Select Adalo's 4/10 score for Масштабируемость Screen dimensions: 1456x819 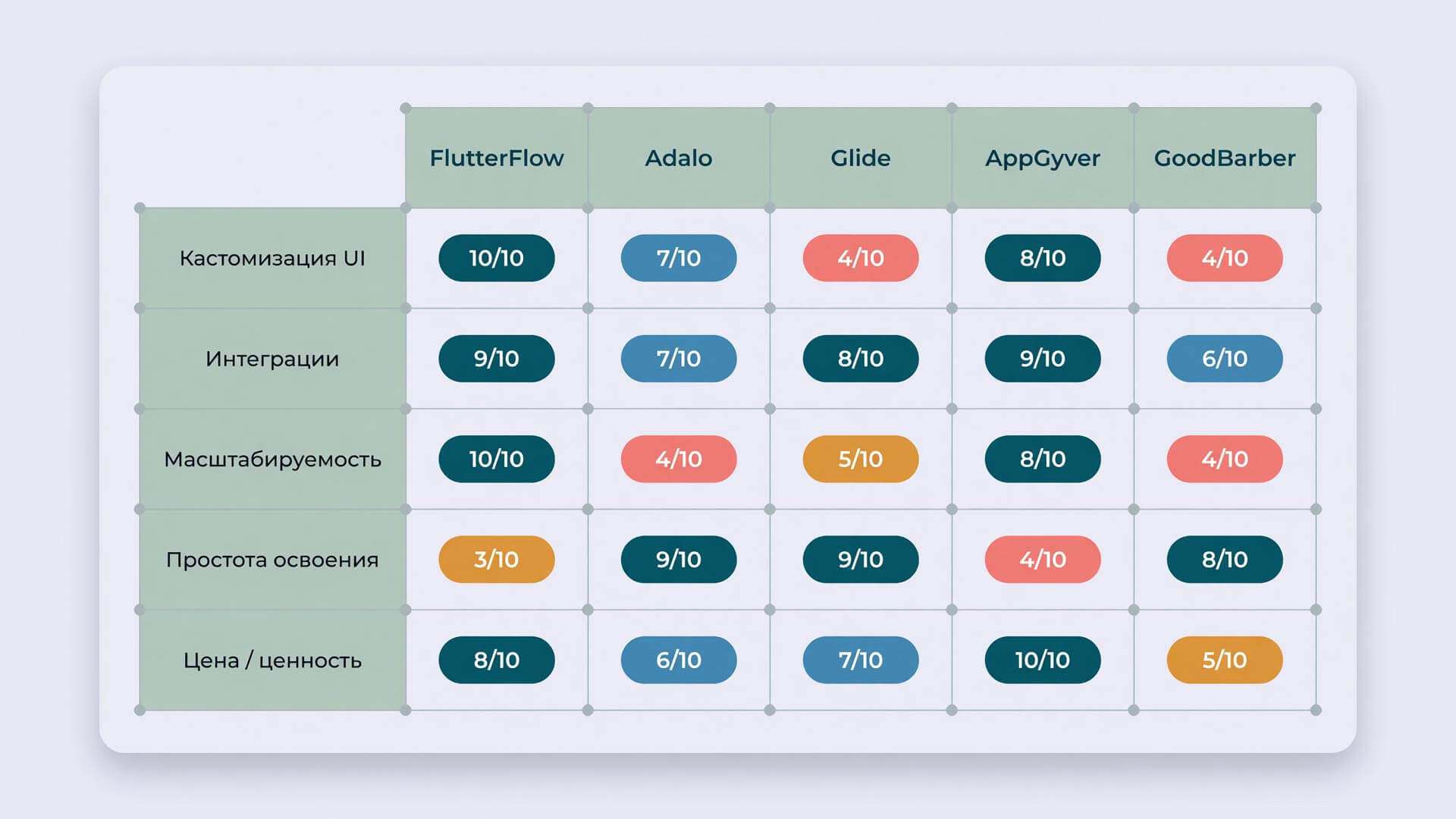(x=679, y=459)
